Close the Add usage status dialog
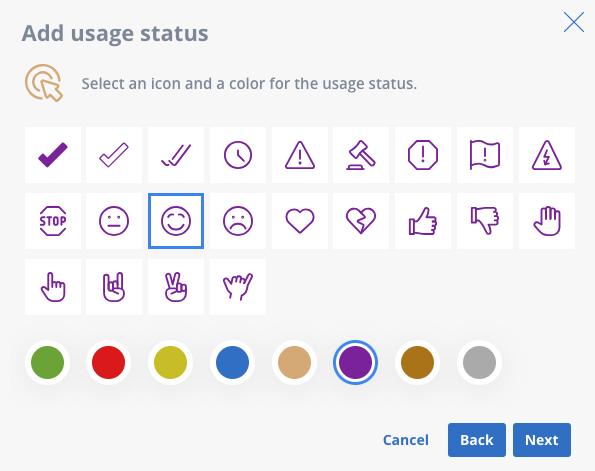The width and height of the screenshot is (595, 471). coord(574,22)
